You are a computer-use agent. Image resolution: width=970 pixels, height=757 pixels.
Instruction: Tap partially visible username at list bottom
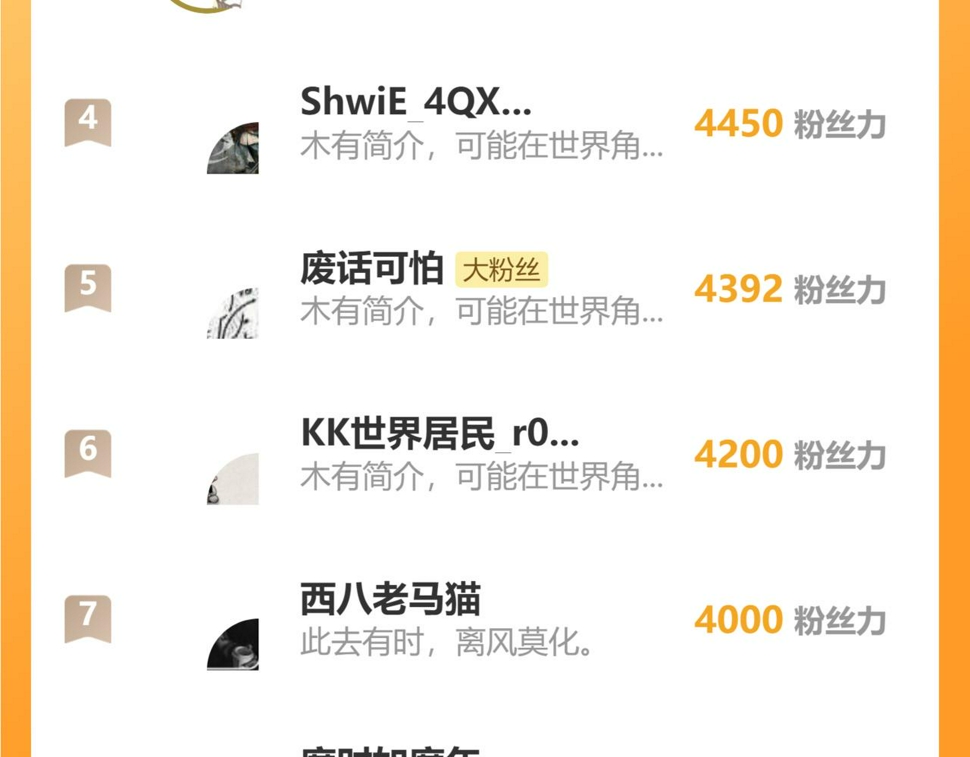point(390,751)
